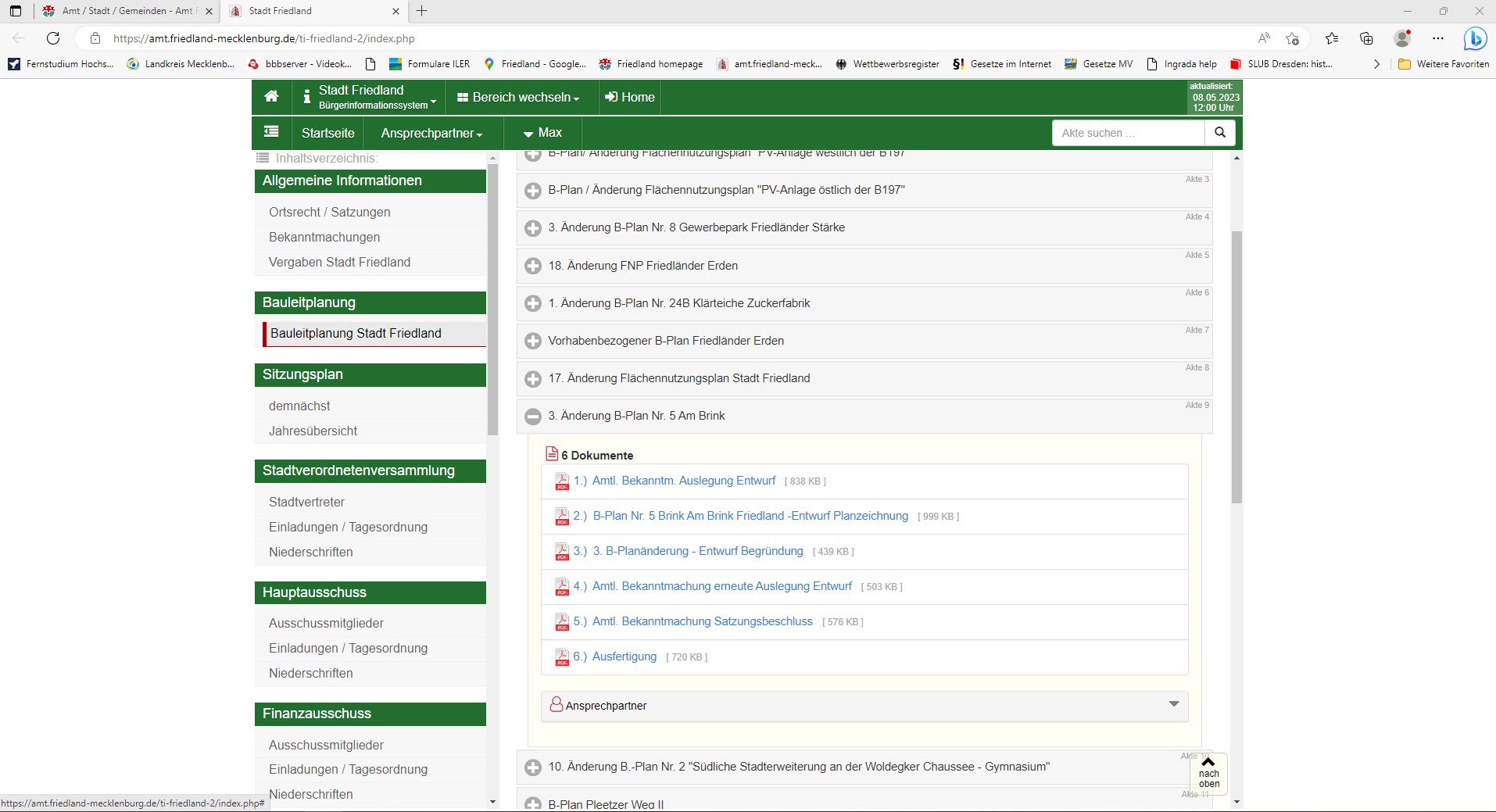Expand 10. Änderung B.-Plan Nr. 2 entry
The width and height of the screenshot is (1496, 812).
point(533,767)
